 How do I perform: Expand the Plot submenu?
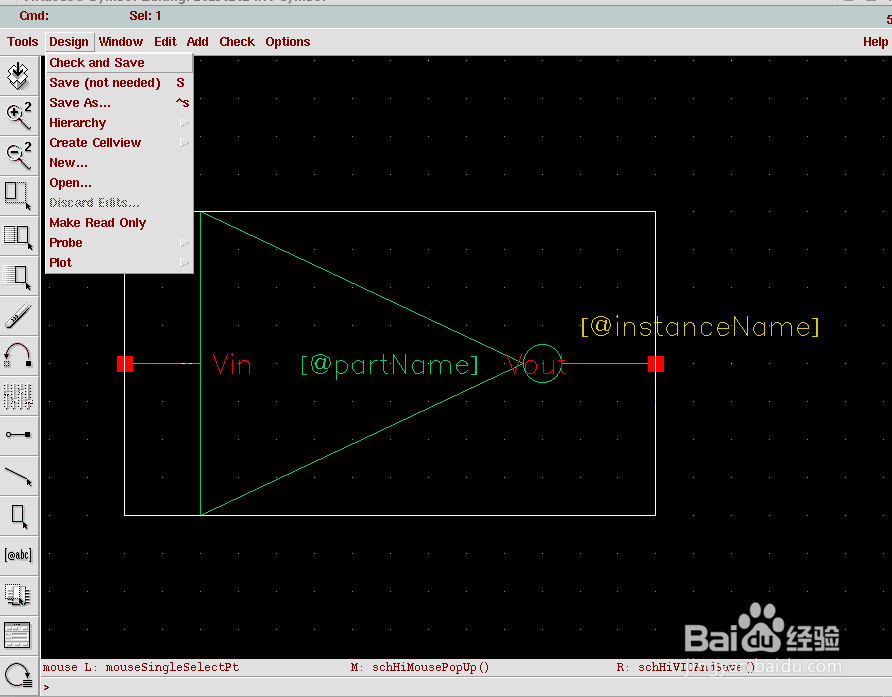(x=119, y=262)
